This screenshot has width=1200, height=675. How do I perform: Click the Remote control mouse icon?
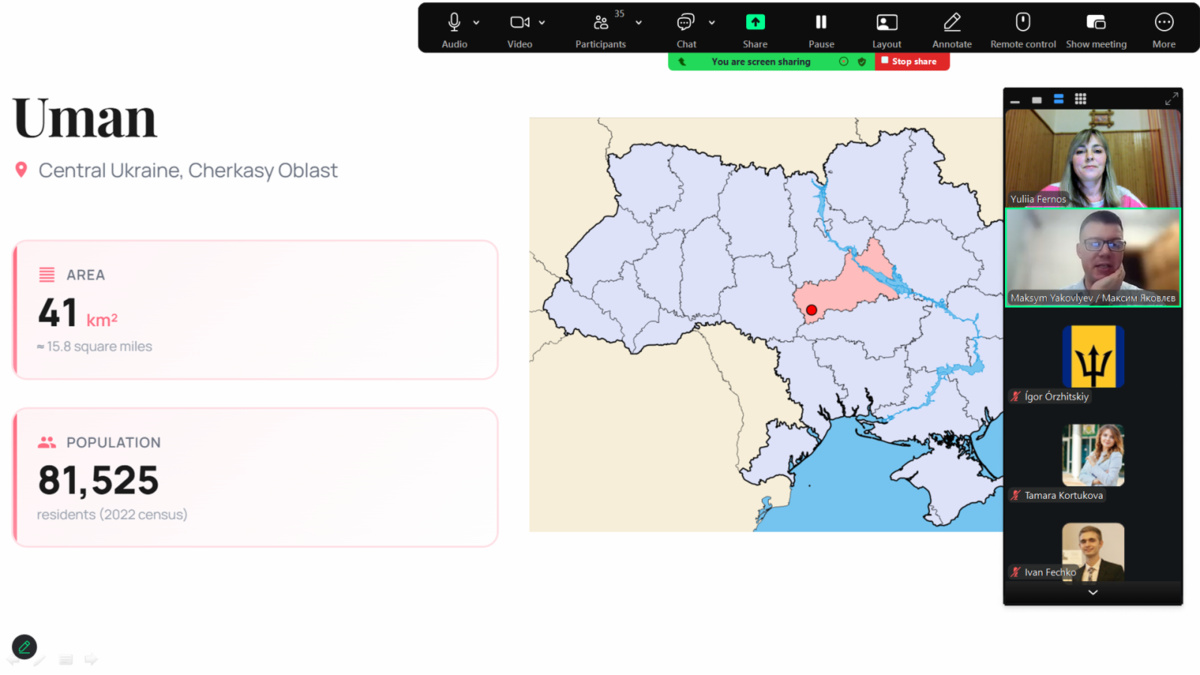coord(1022,23)
